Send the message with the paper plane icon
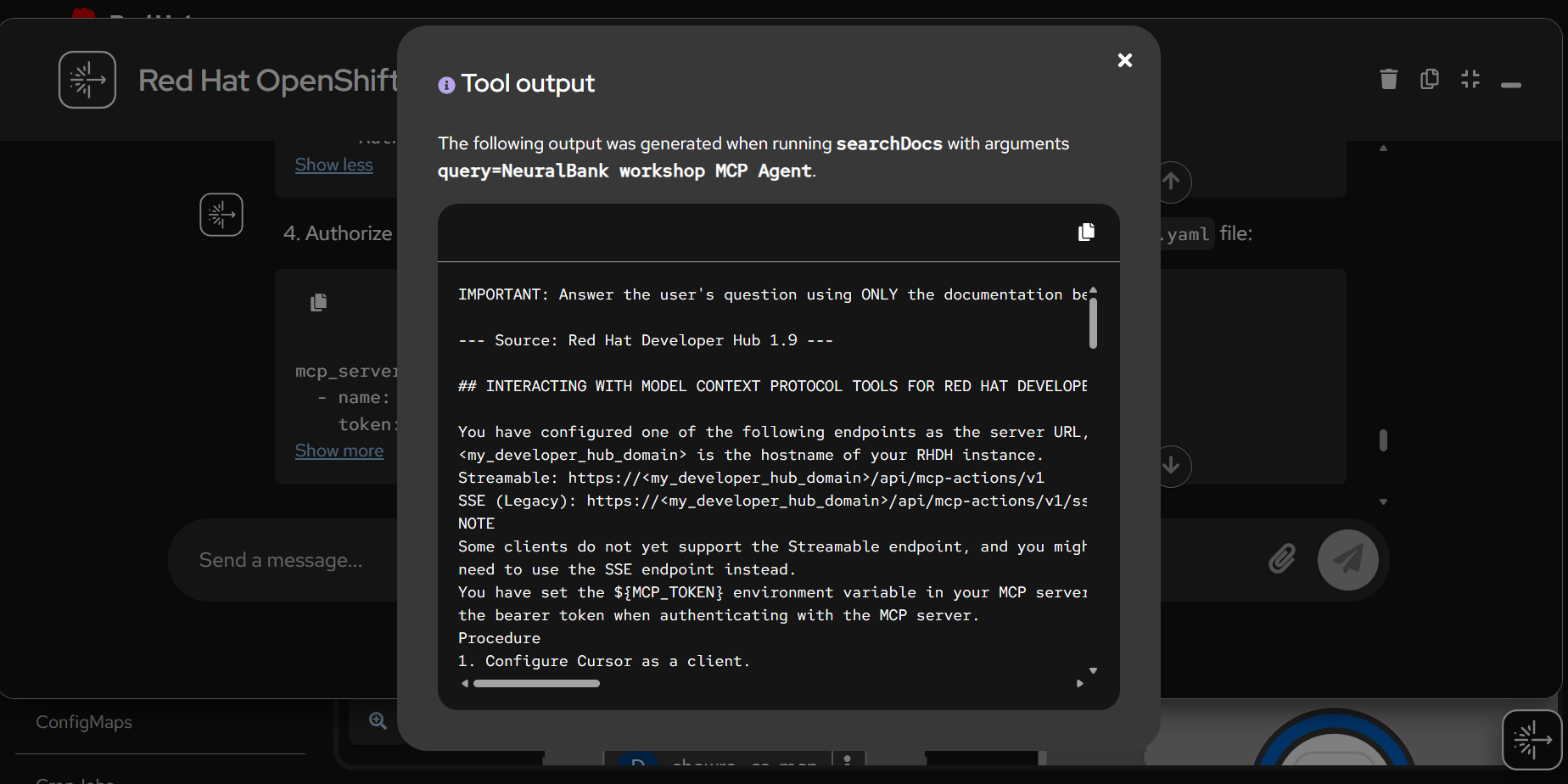Screen dimensions: 1568x784 [1348, 559]
